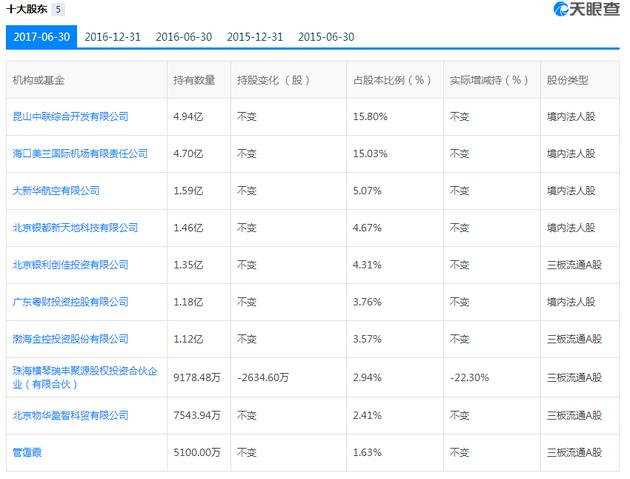Open 北京银都新天地科技有限公司 link
Screen dimensions: 630x479
point(75,227)
